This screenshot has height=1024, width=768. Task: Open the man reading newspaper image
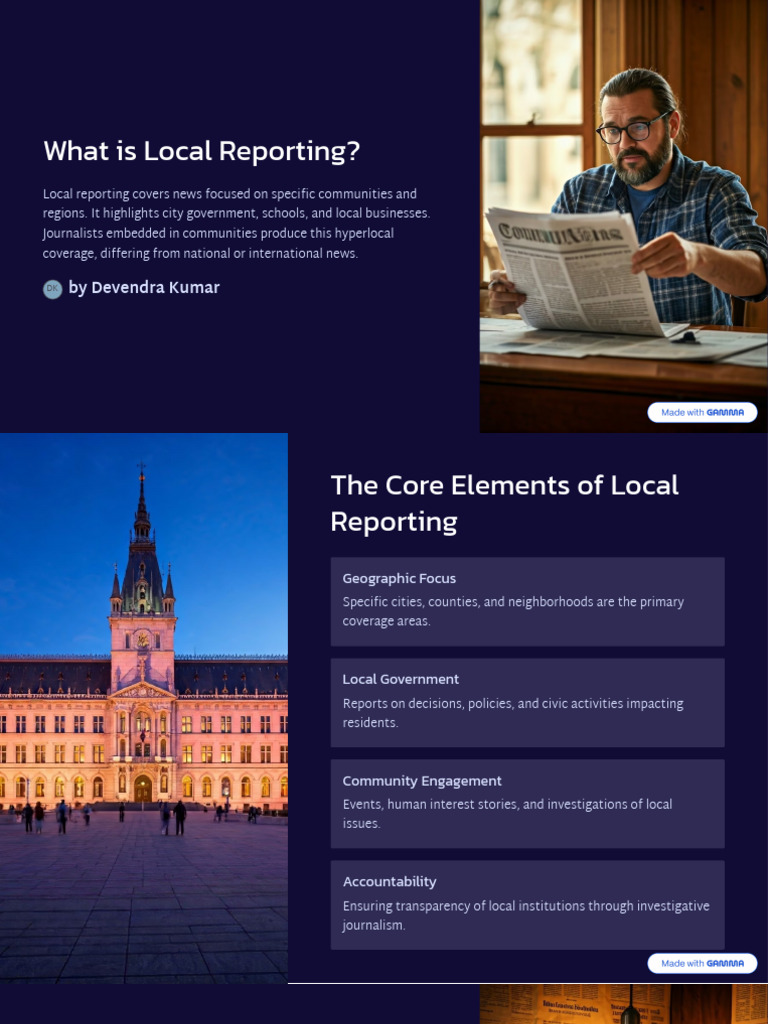(624, 216)
